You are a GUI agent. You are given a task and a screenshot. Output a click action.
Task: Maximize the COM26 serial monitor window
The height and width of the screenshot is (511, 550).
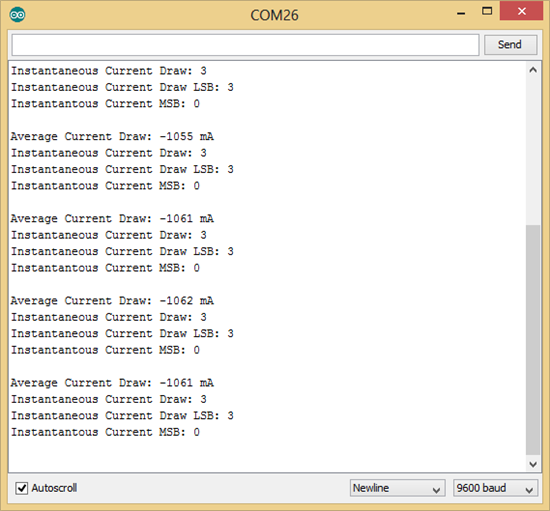point(487,11)
